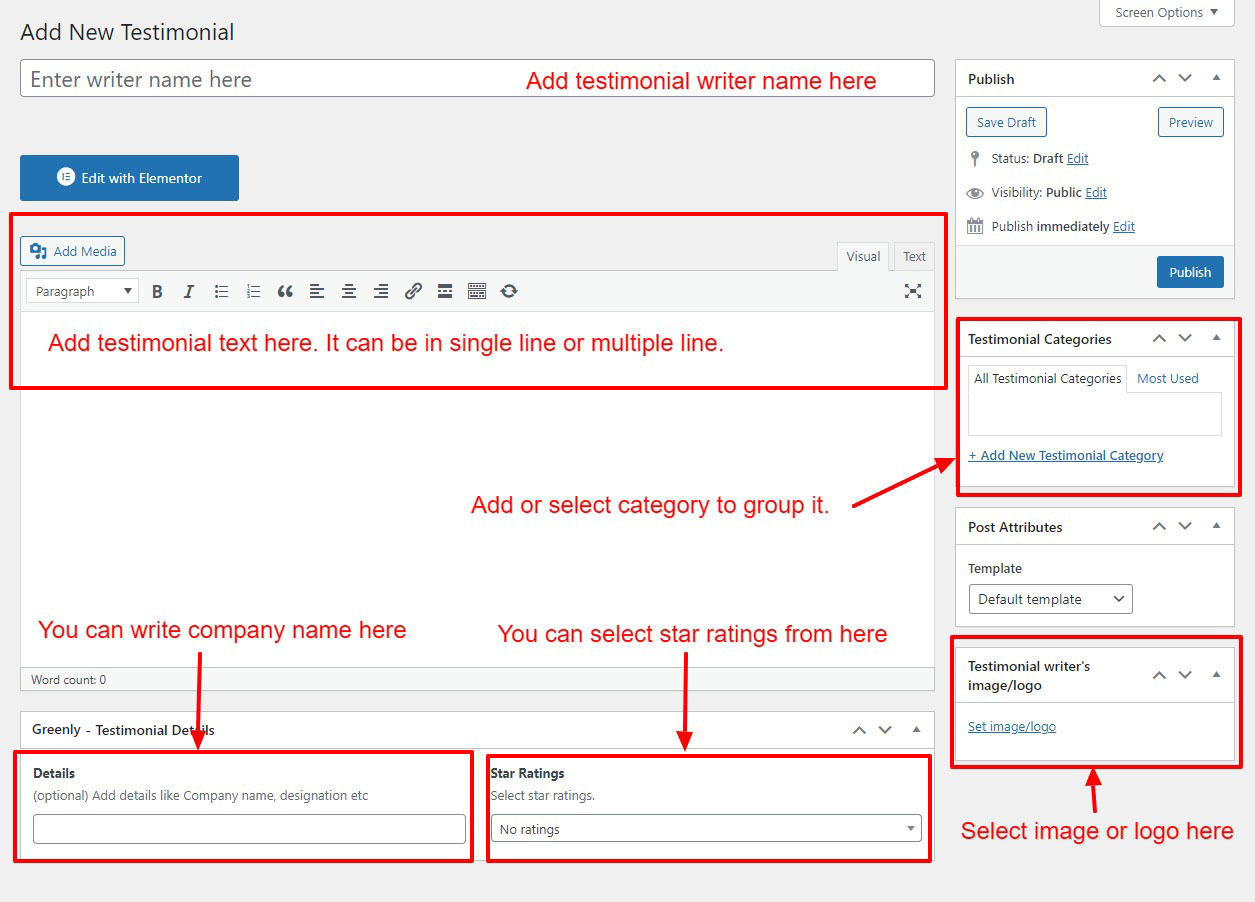Apply blockquote formatting
1255x902 pixels.
285,291
